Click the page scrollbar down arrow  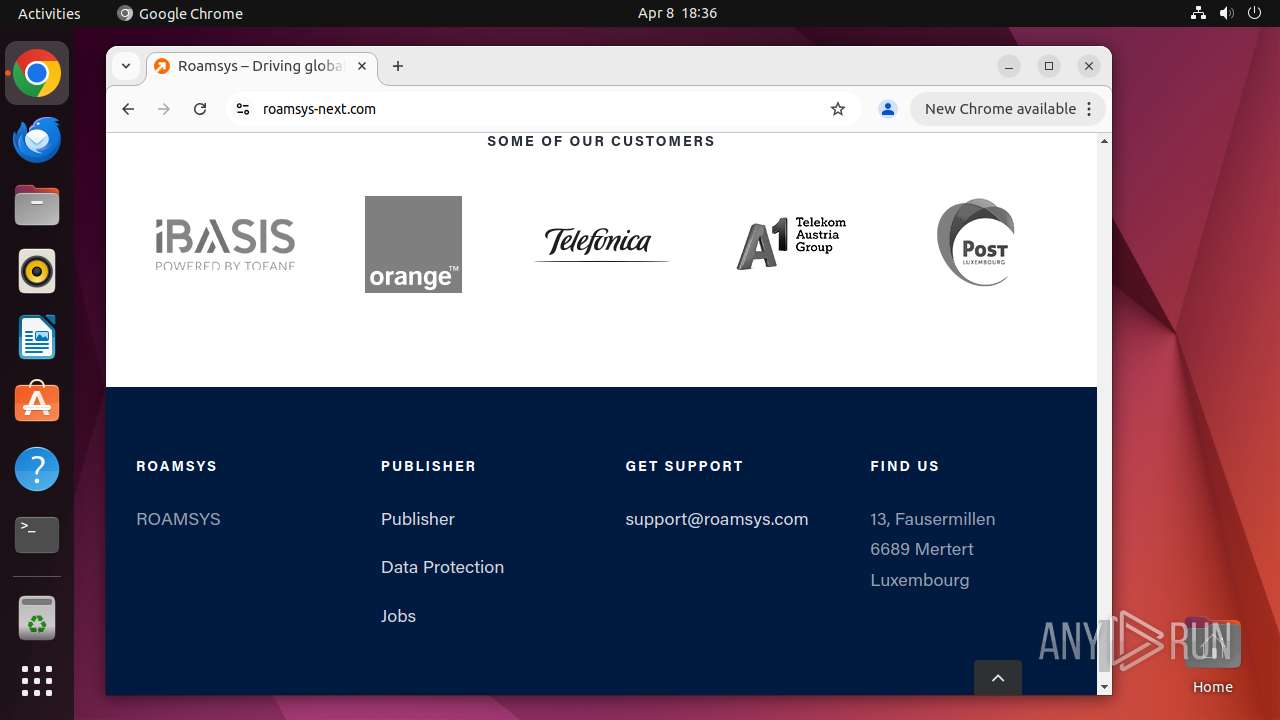(x=1104, y=687)
